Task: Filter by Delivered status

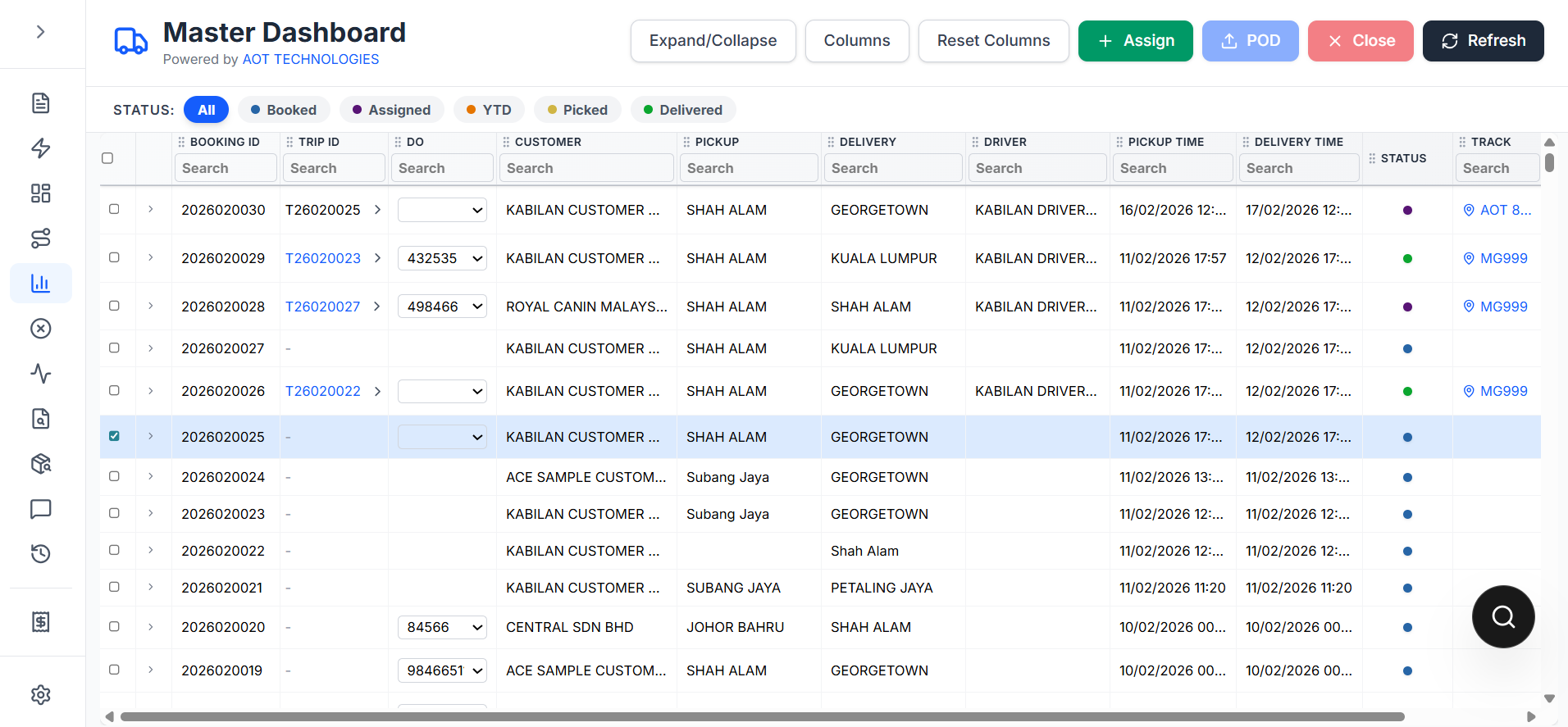Action: 683,110
